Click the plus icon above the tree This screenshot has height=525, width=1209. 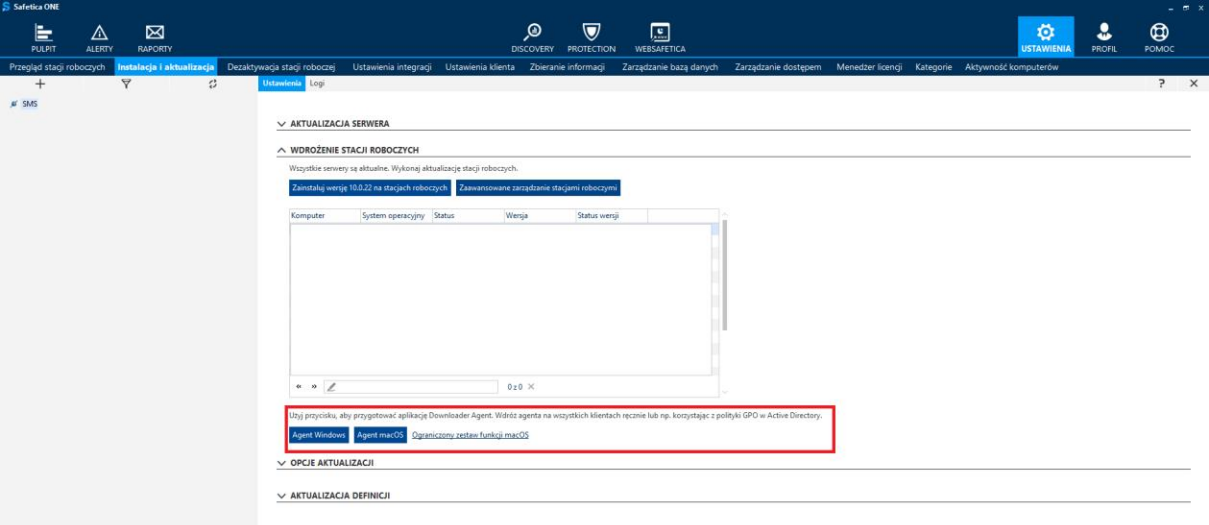coord(40,86)
